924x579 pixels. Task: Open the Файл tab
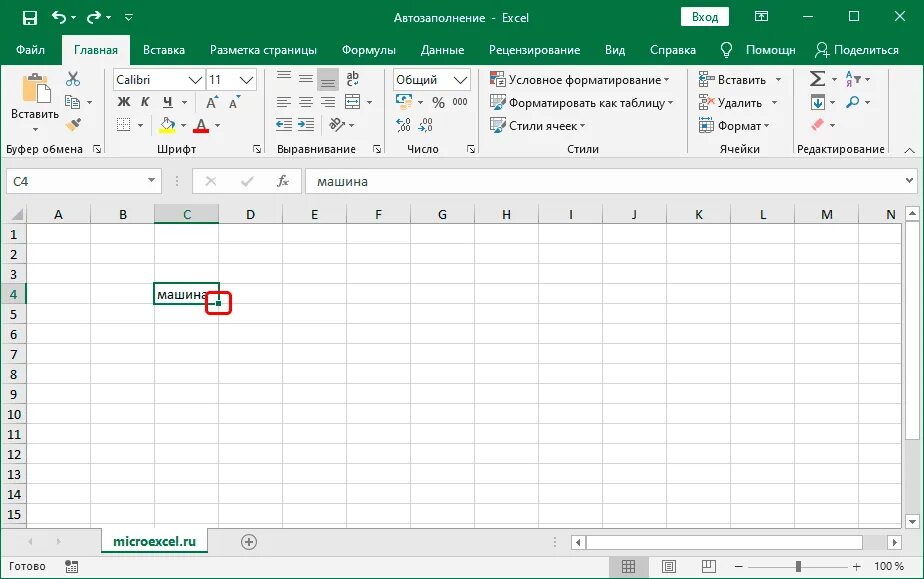tap(30, 50)
